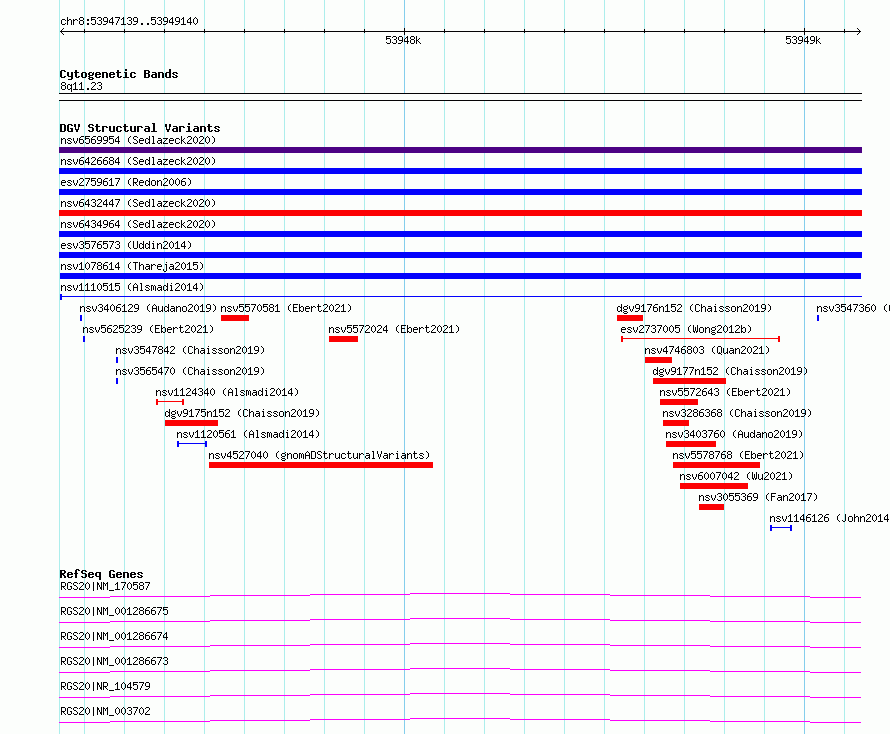This screenshot has width=890, height=734.
Task: Click the dgv9175n152 (Chaisson2019) red bar
Action: click(191, 423)
